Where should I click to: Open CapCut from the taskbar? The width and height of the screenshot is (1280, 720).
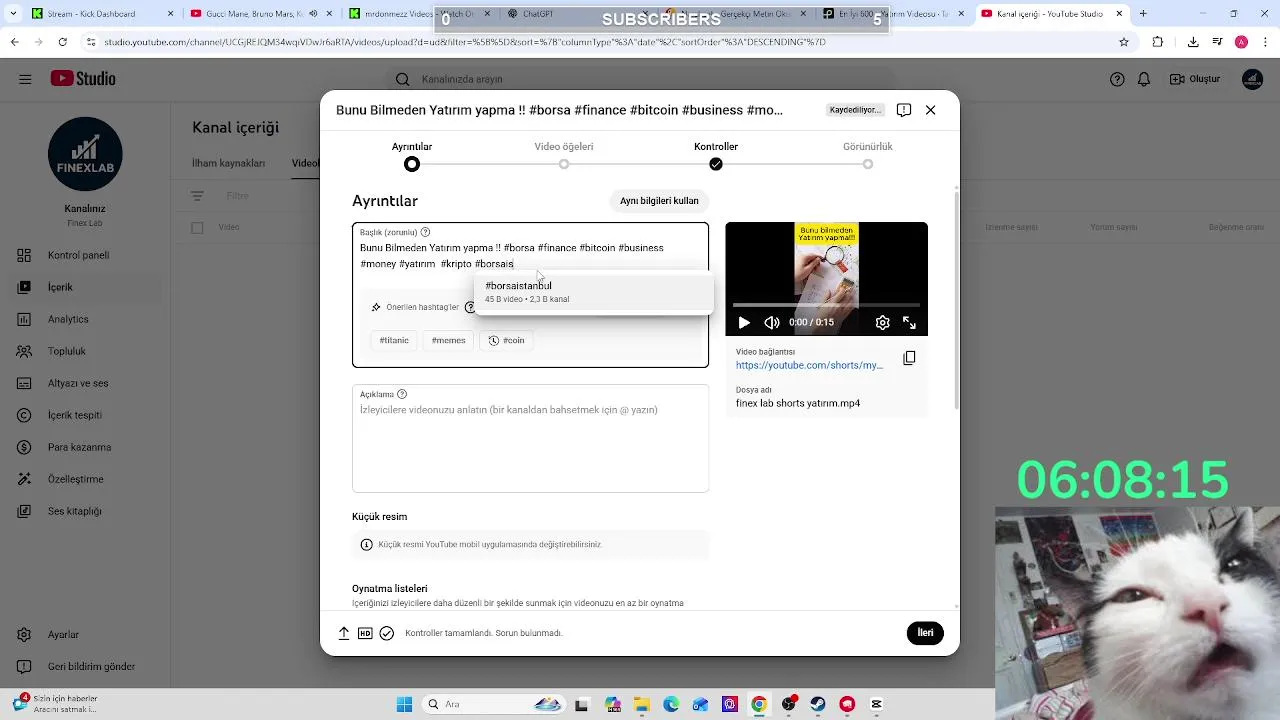(x=877, y=704)
